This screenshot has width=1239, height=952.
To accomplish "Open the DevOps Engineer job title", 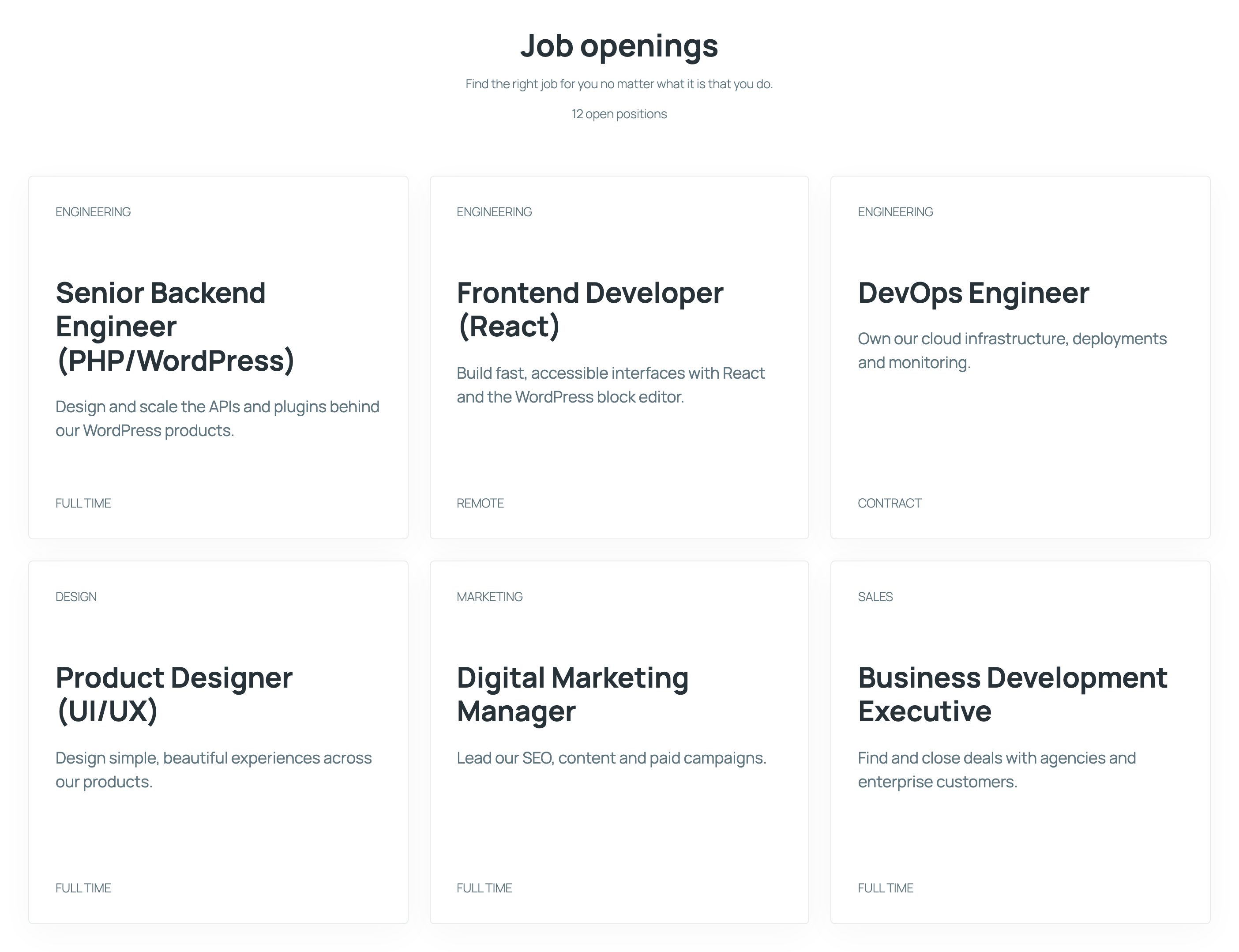I will click(x=973, y=293).
